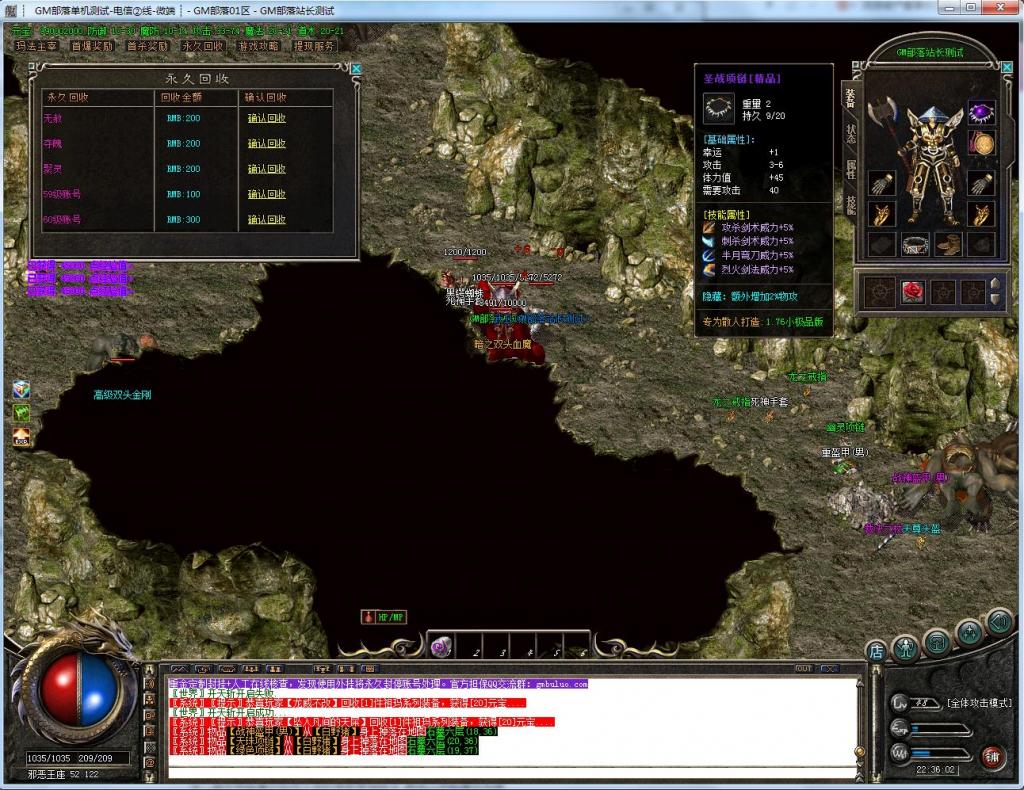Click the chat input line

tap(513, 771)
